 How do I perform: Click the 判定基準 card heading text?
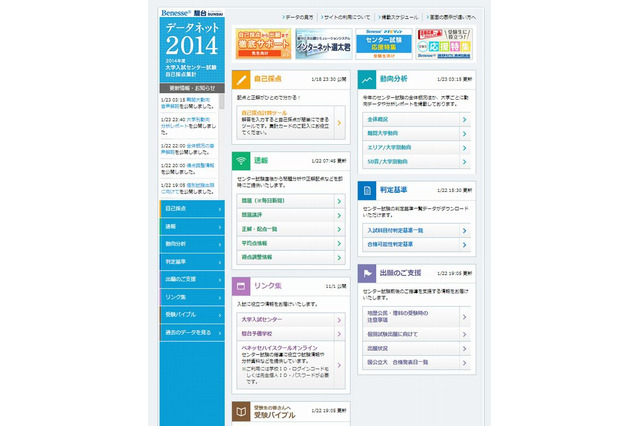[x=393, y=190]
